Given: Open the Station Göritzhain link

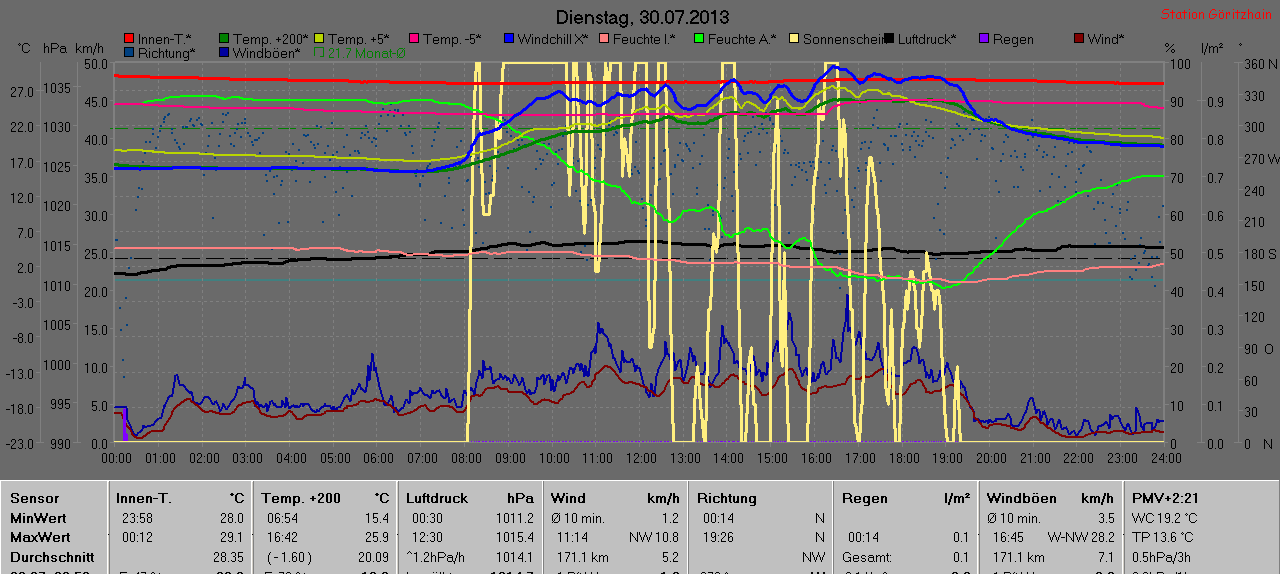Looking at the screenshot, I should (1216, 15).
